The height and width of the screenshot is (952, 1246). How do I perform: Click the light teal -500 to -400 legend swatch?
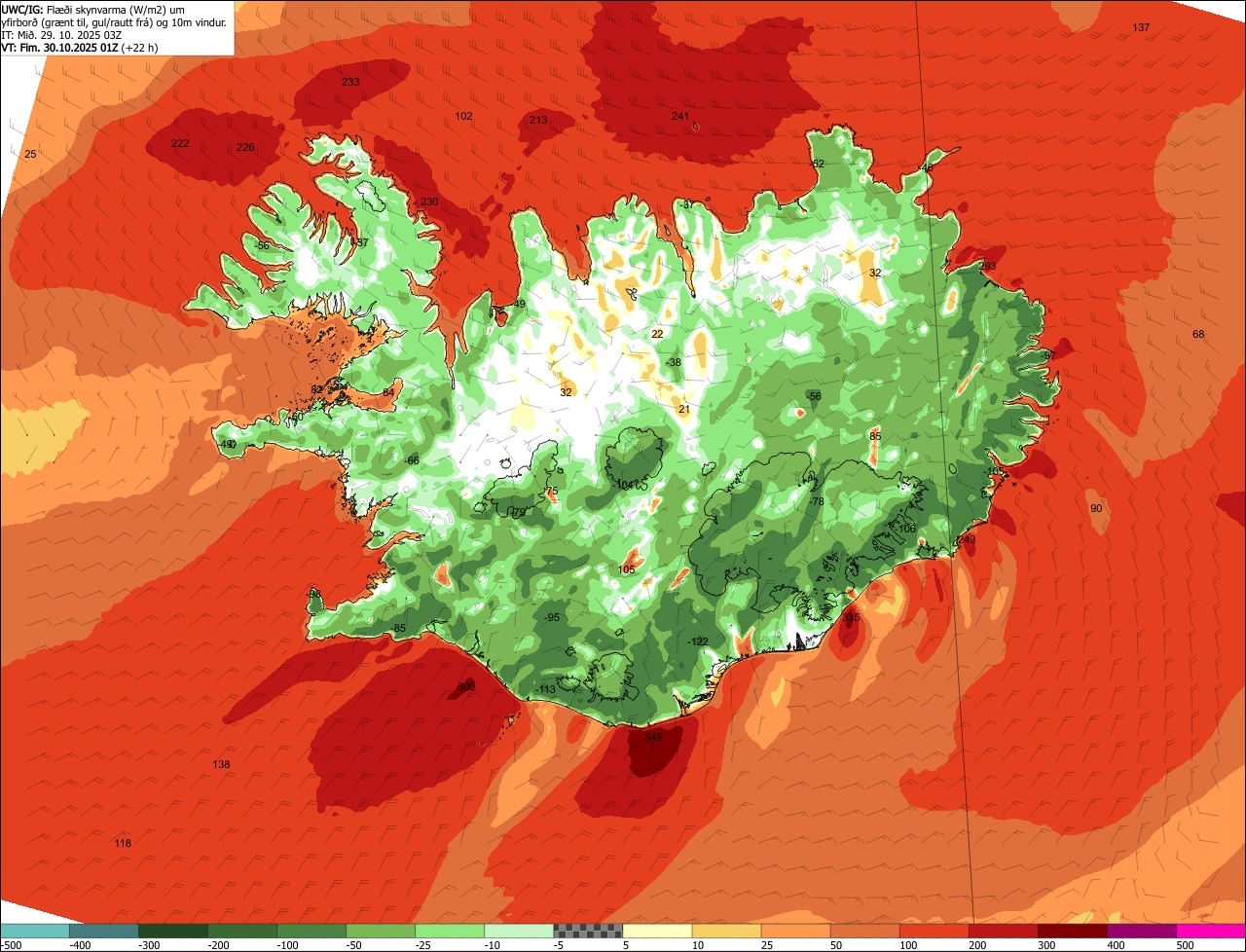pyautogui.click(x=35, y=932)
